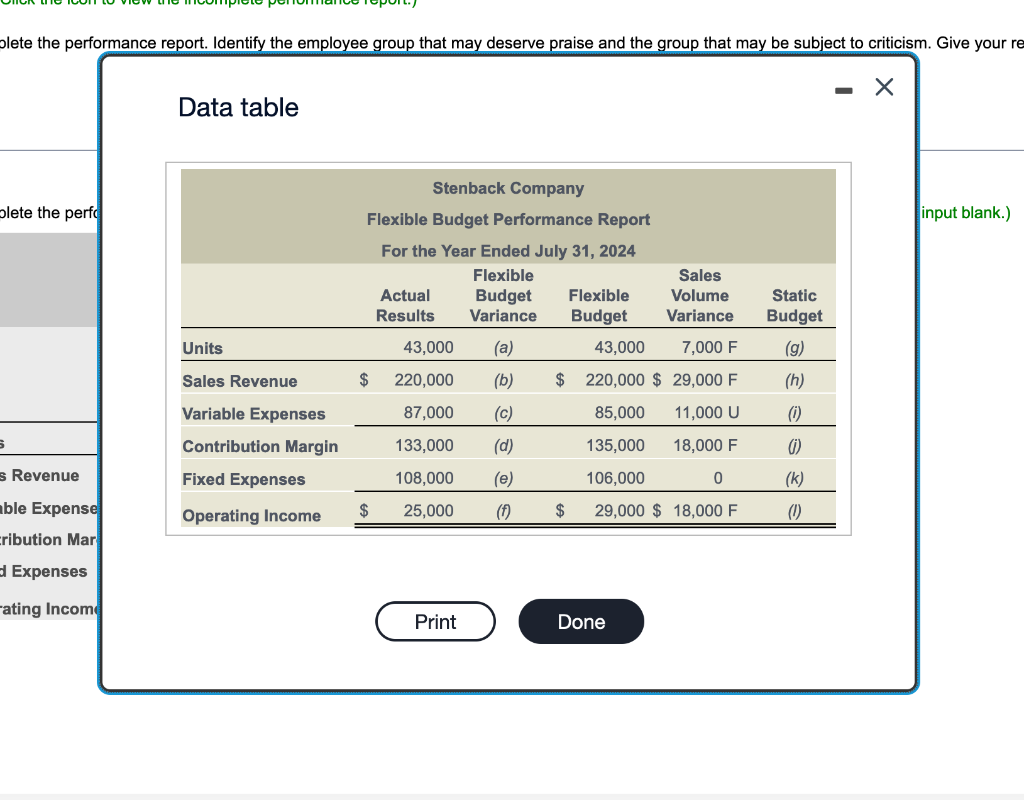Select input blank (c) for Variable Expenses variance
Screen dimensions: 1024x800
tap(503, 412)
